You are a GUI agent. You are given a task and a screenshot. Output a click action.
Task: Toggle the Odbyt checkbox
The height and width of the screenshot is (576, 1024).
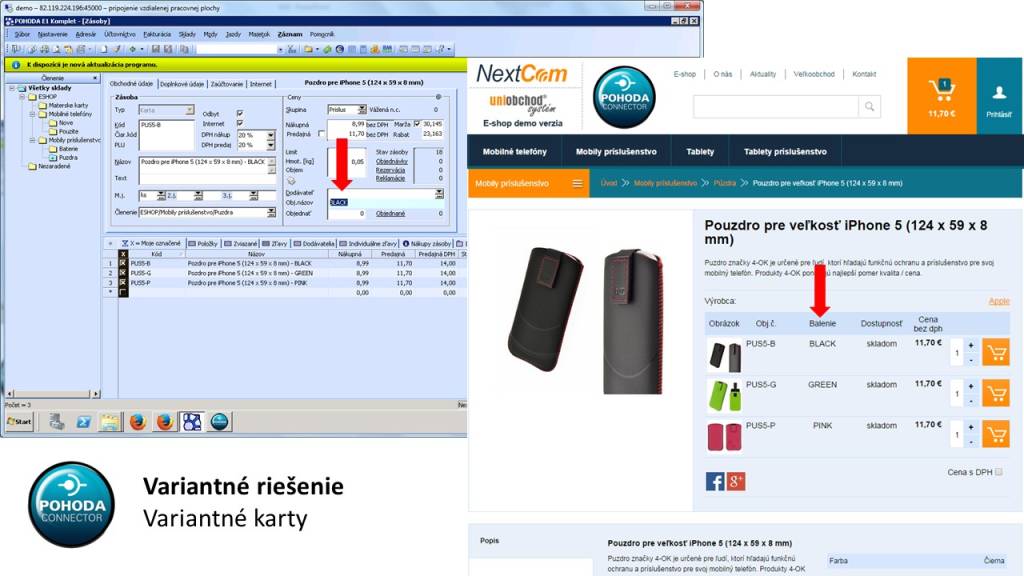pyautogui.click(x=240, y=113)
